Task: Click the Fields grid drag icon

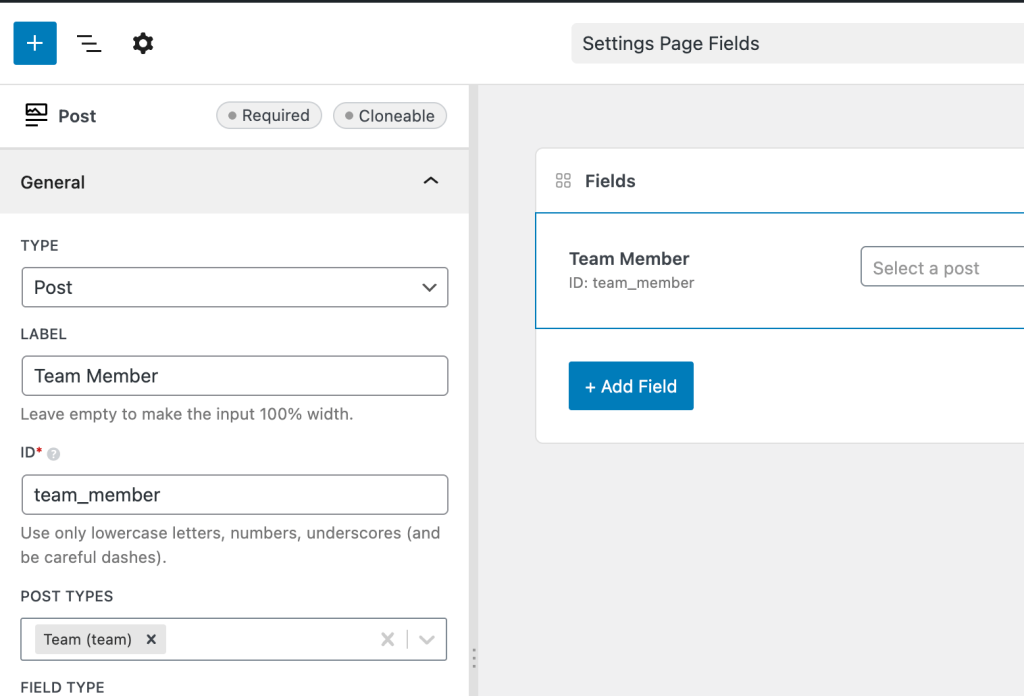Action: click(x=563, y=181)
